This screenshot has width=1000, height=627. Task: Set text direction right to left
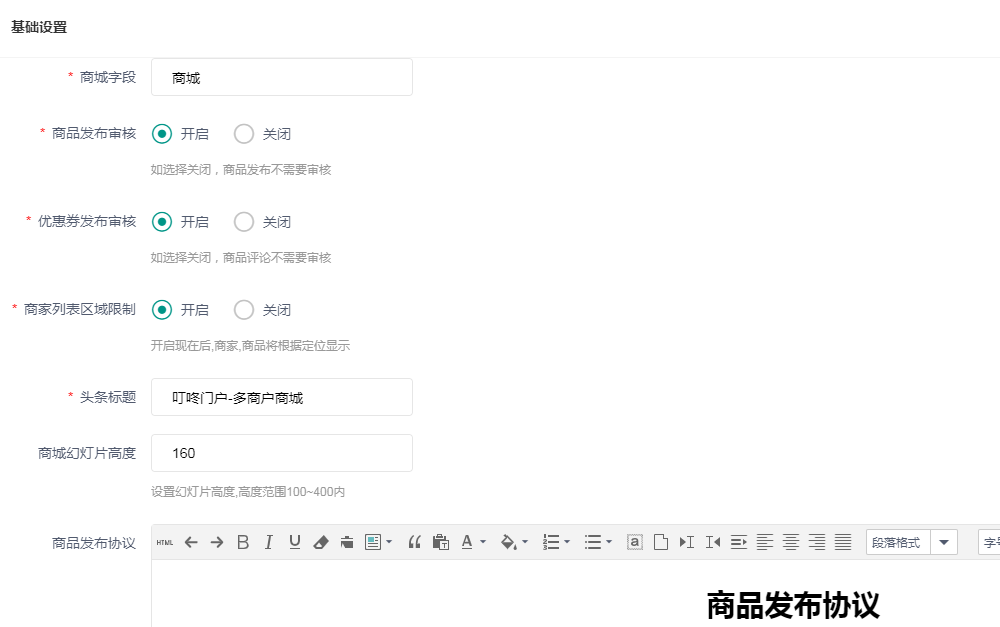pyautogui.click(x=713, y=542)
